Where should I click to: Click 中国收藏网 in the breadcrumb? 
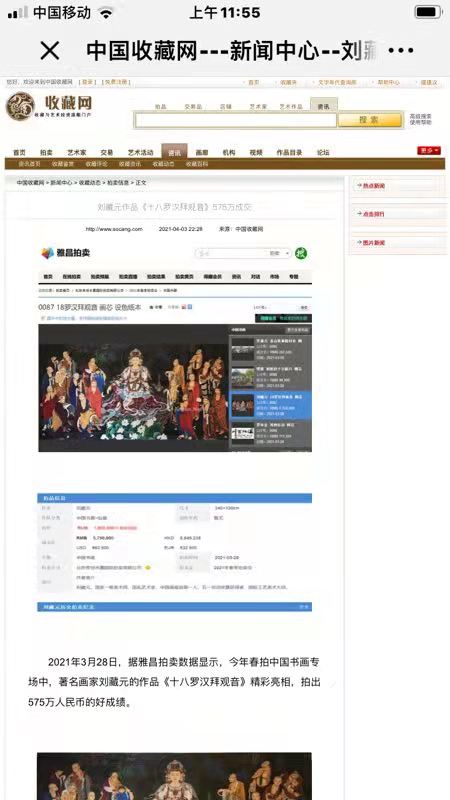(30, 182)
